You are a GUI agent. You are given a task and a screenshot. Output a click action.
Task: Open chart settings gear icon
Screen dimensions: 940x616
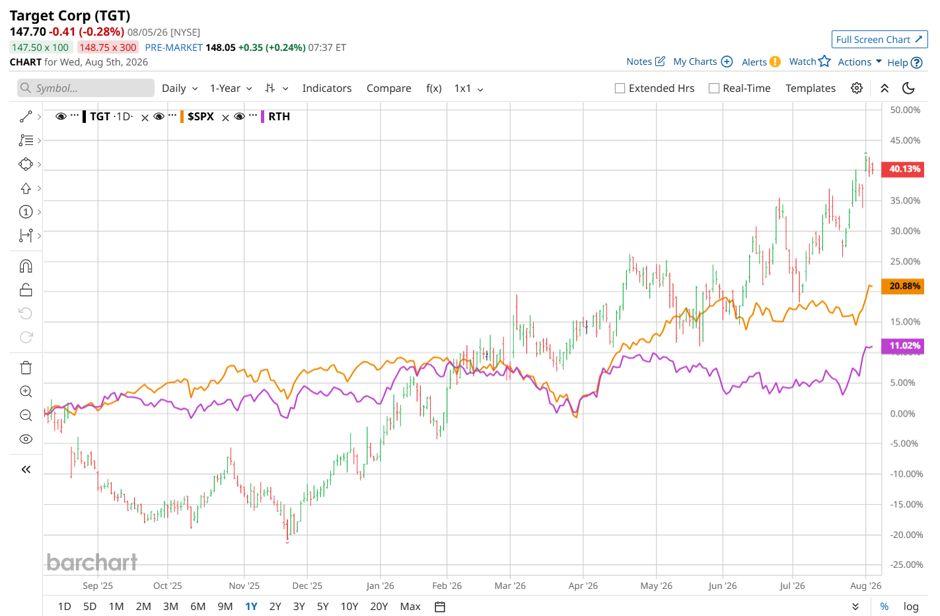[x=857, y=88]
